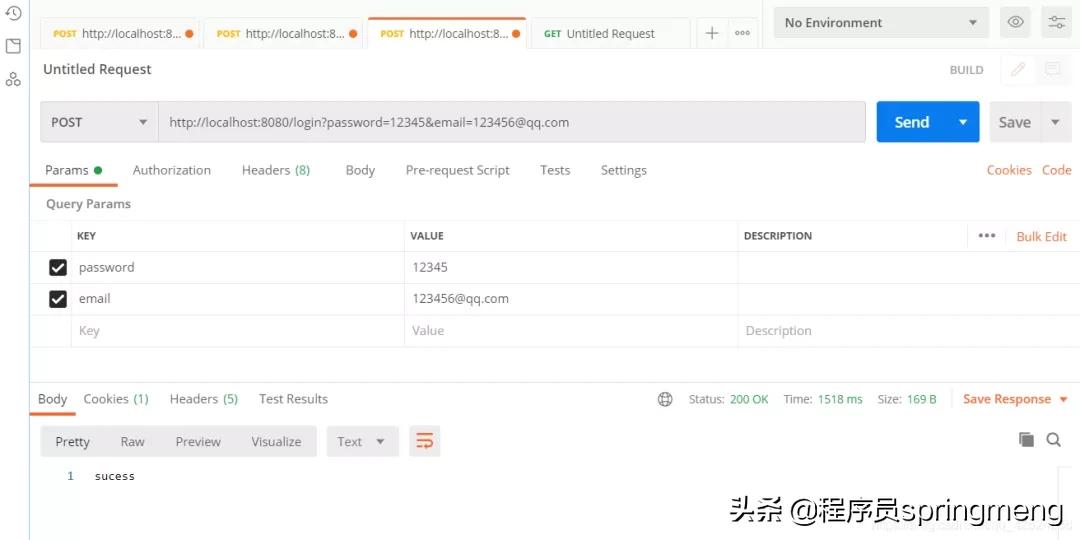
Task: Search within the response body
Action: 1053,439
